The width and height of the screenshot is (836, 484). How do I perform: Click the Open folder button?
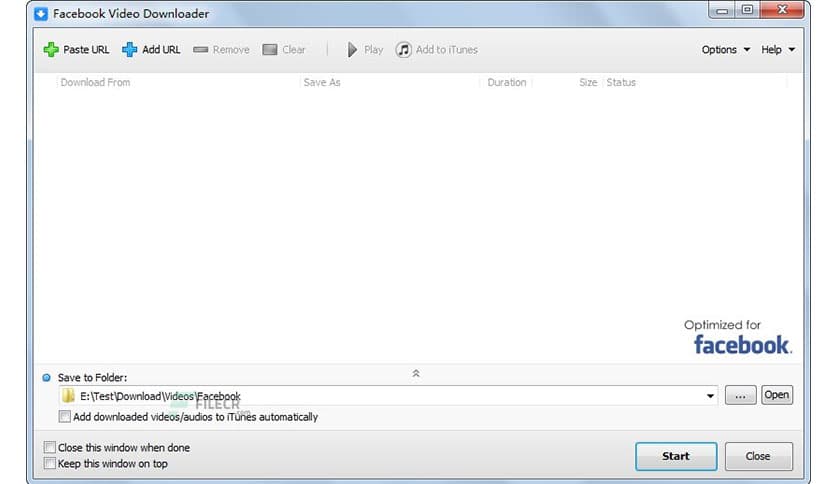[777, 395]
